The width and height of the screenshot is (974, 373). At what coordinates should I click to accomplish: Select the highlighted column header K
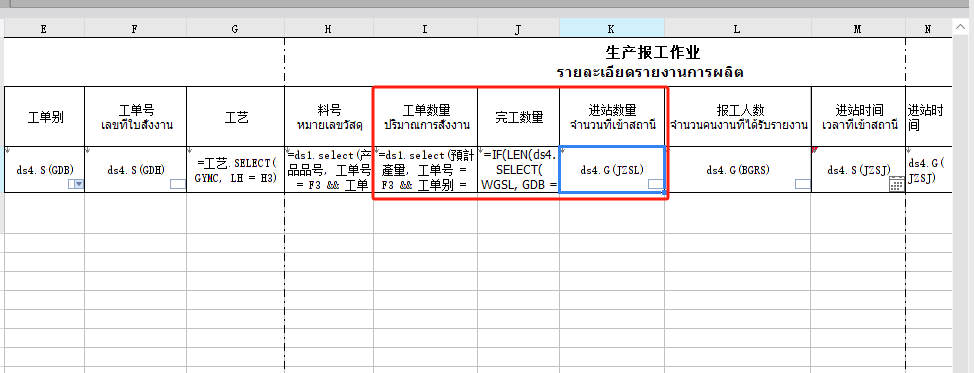coord(612,29)
